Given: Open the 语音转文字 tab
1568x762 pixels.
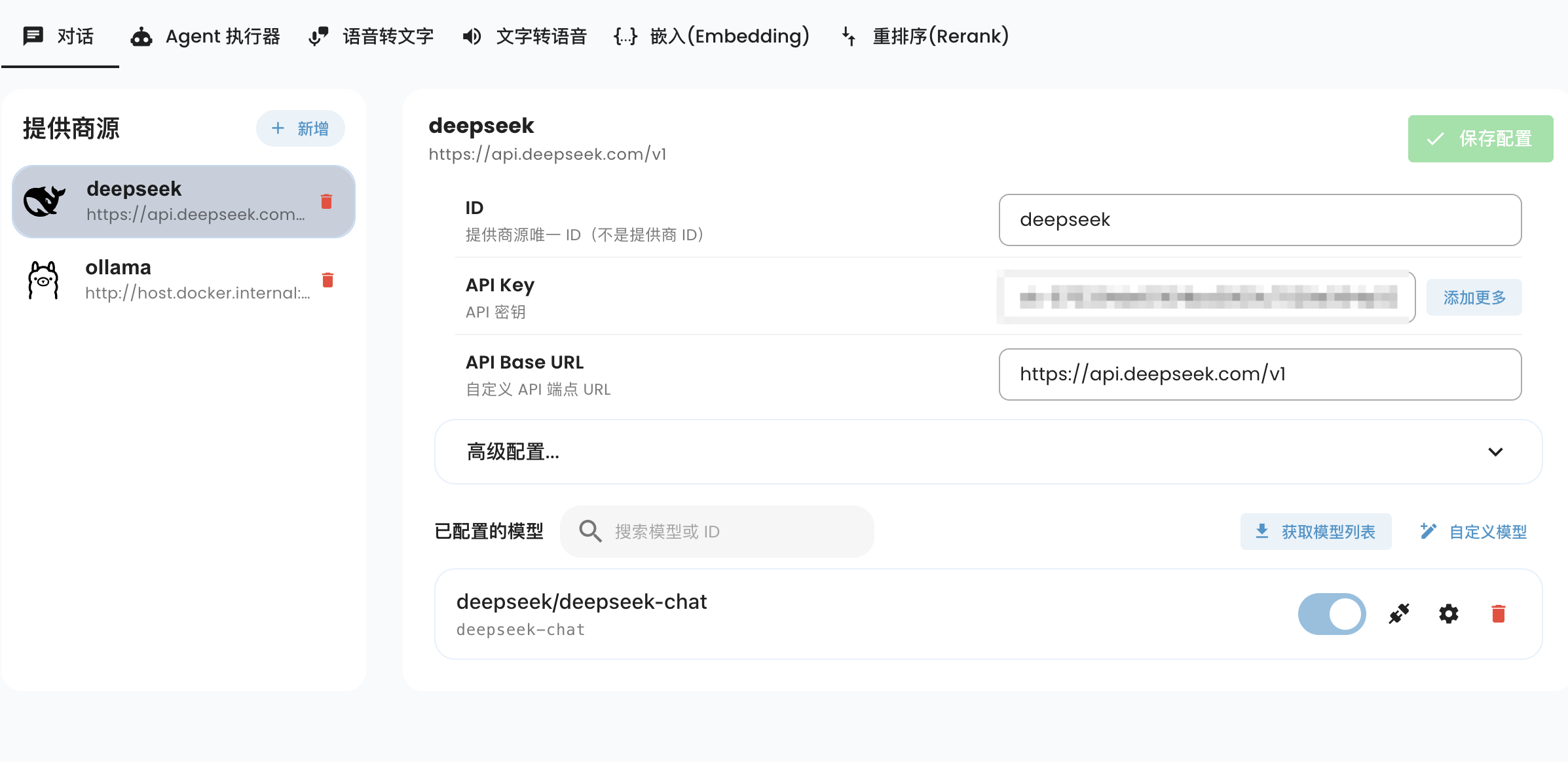Looking at the screenshot, I should [371, 36].
